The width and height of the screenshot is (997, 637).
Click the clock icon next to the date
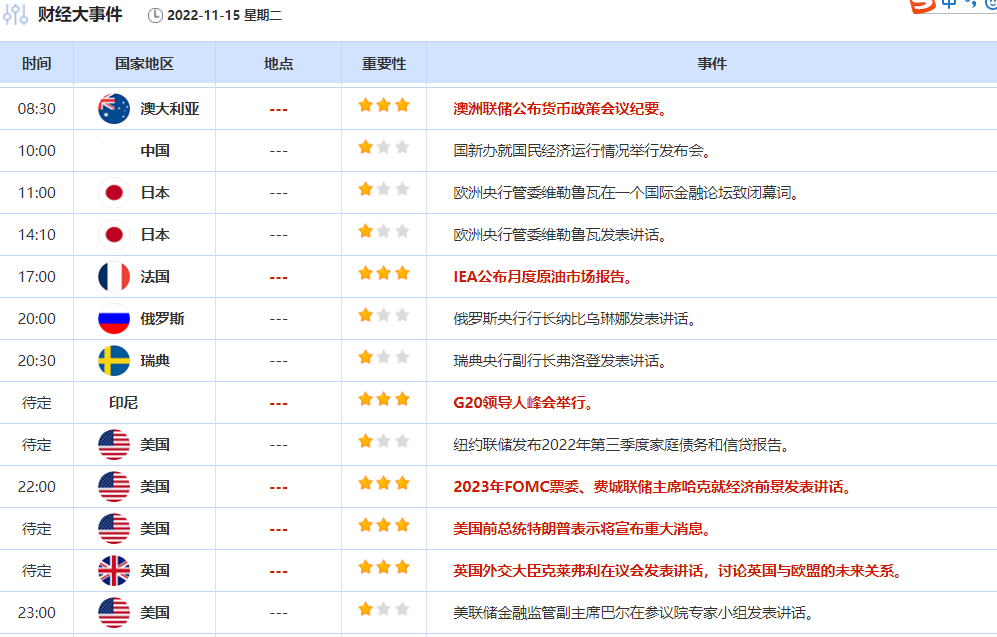coord(155,15)
